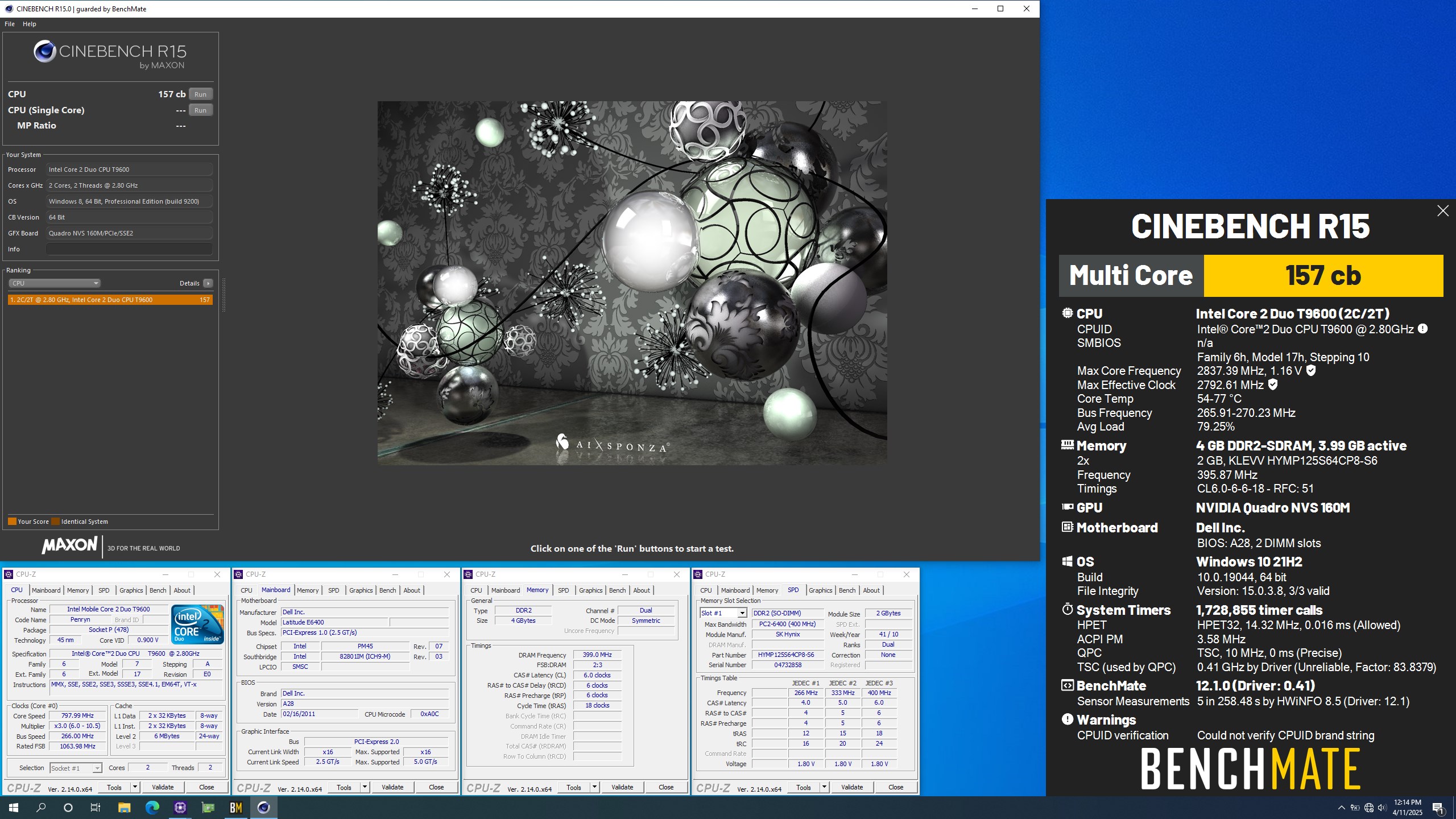
Task: Click the GFX Board Quadro NVS 160M field
Action: pos(129,233)
